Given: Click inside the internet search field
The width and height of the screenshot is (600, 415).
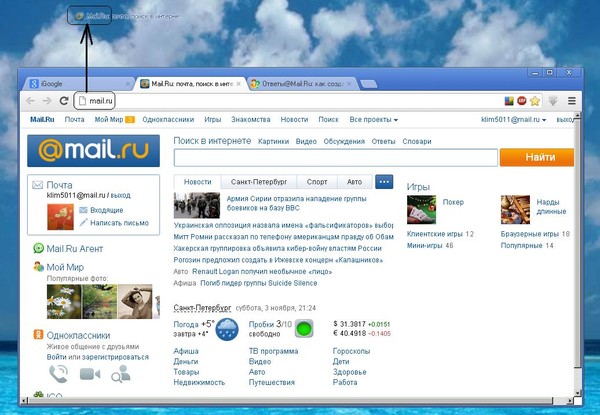Looking at the screenshot, I should [x=336, y=158].
